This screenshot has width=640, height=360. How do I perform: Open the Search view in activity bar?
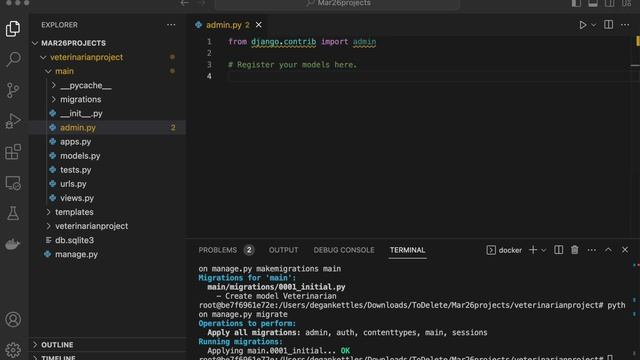(x=13, y=59)
